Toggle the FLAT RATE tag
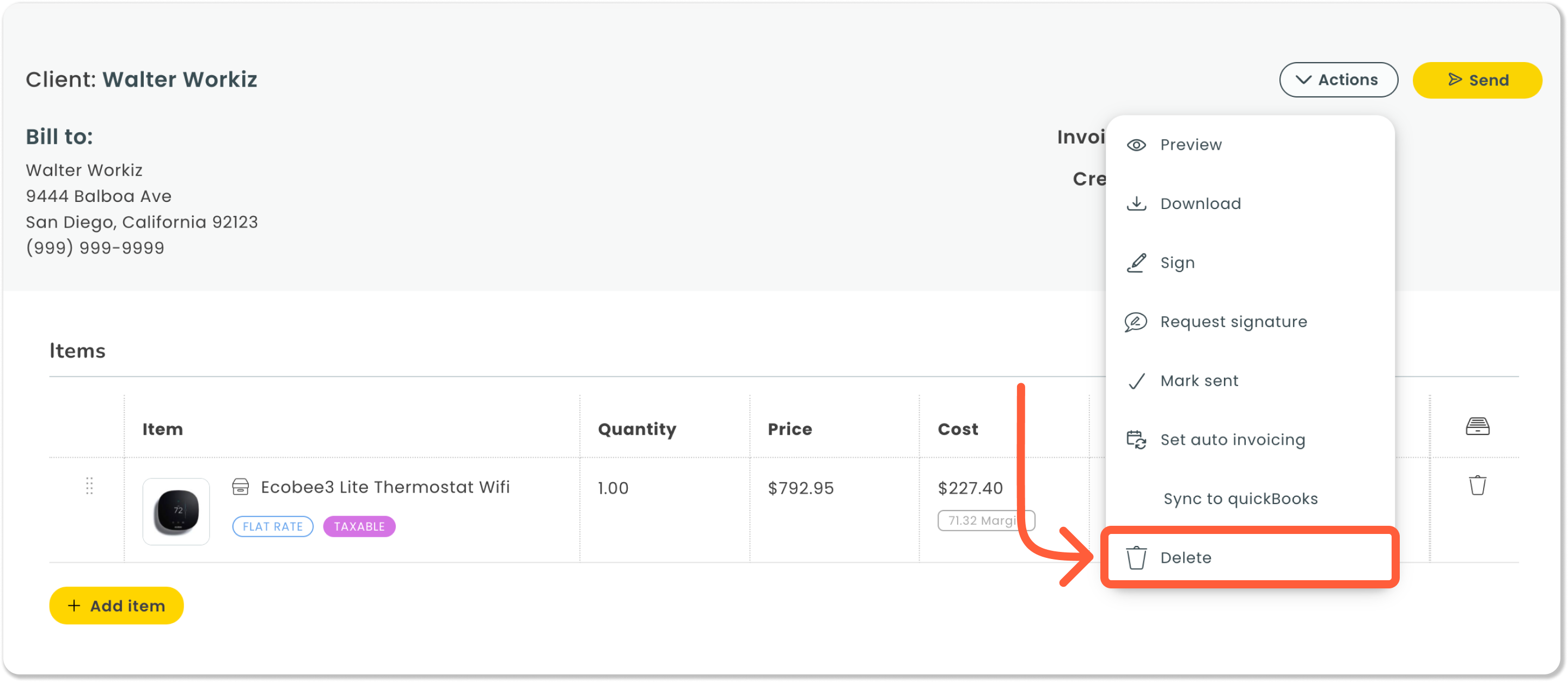 point(273,526)
